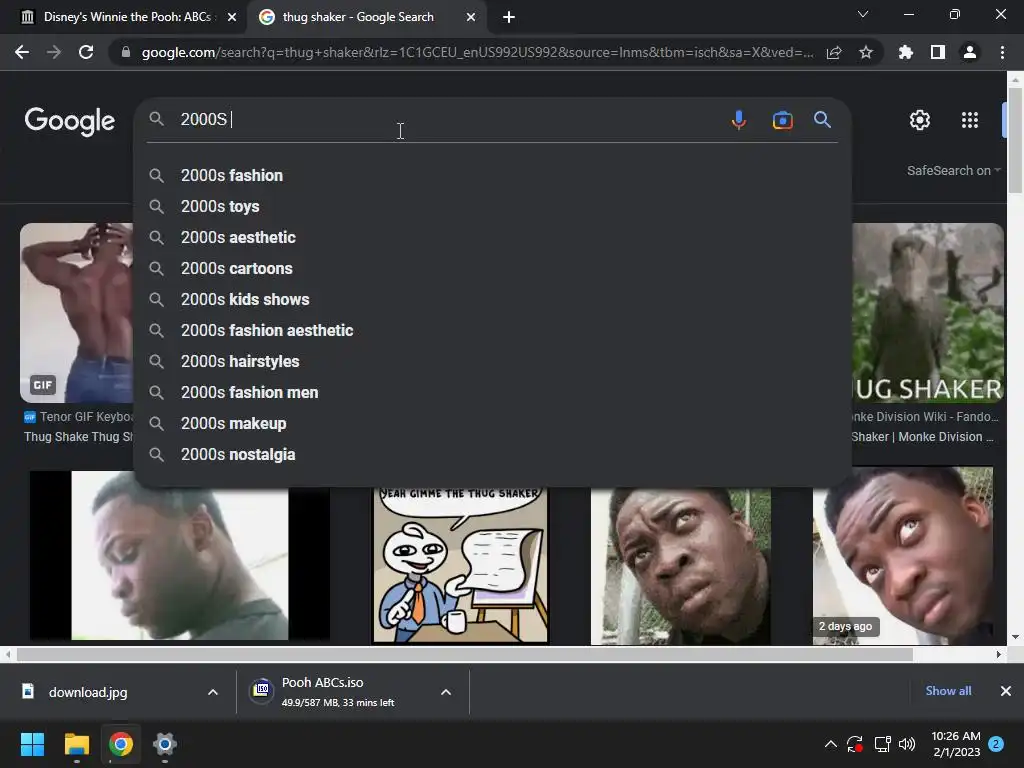1024x768 pixels.
Task: View site information lock icon
Action: (125, 52)
